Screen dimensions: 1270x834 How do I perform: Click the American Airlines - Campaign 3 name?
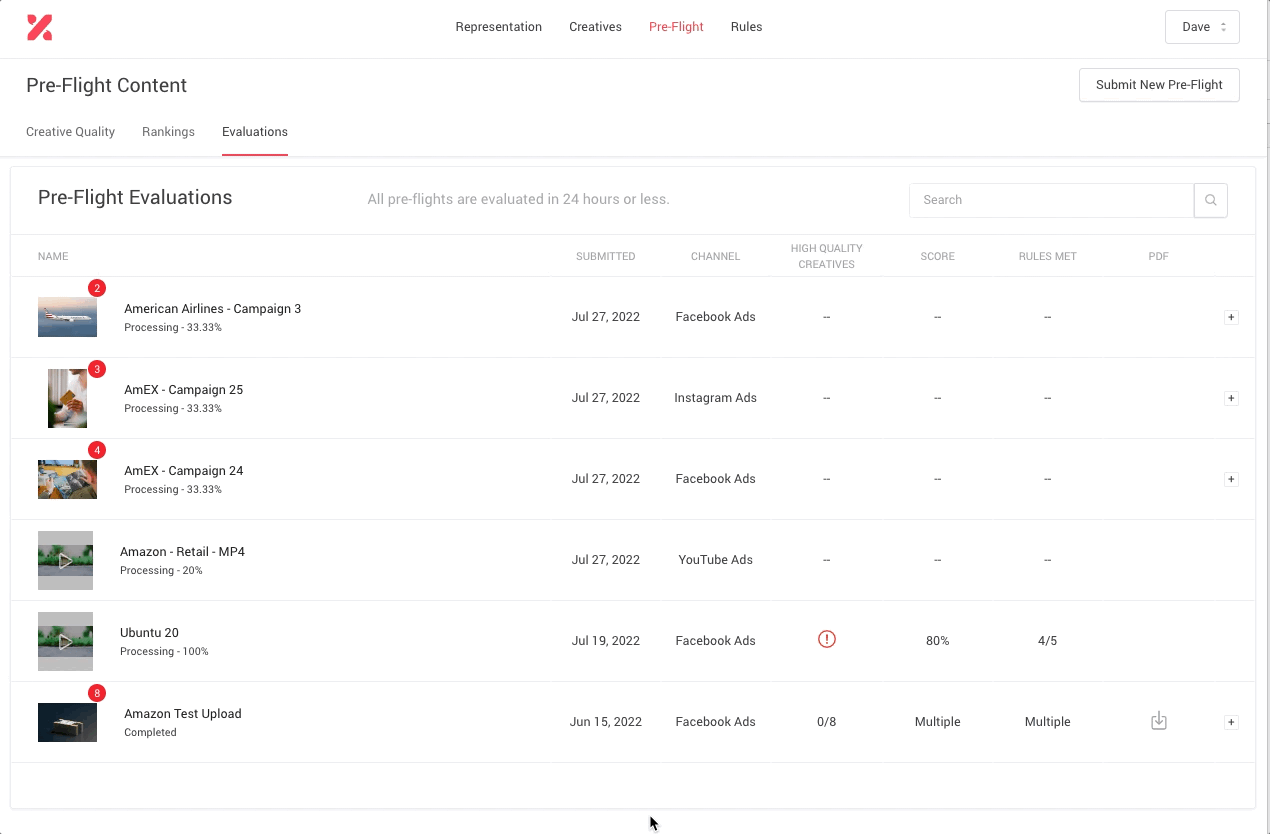click(212, 309)
